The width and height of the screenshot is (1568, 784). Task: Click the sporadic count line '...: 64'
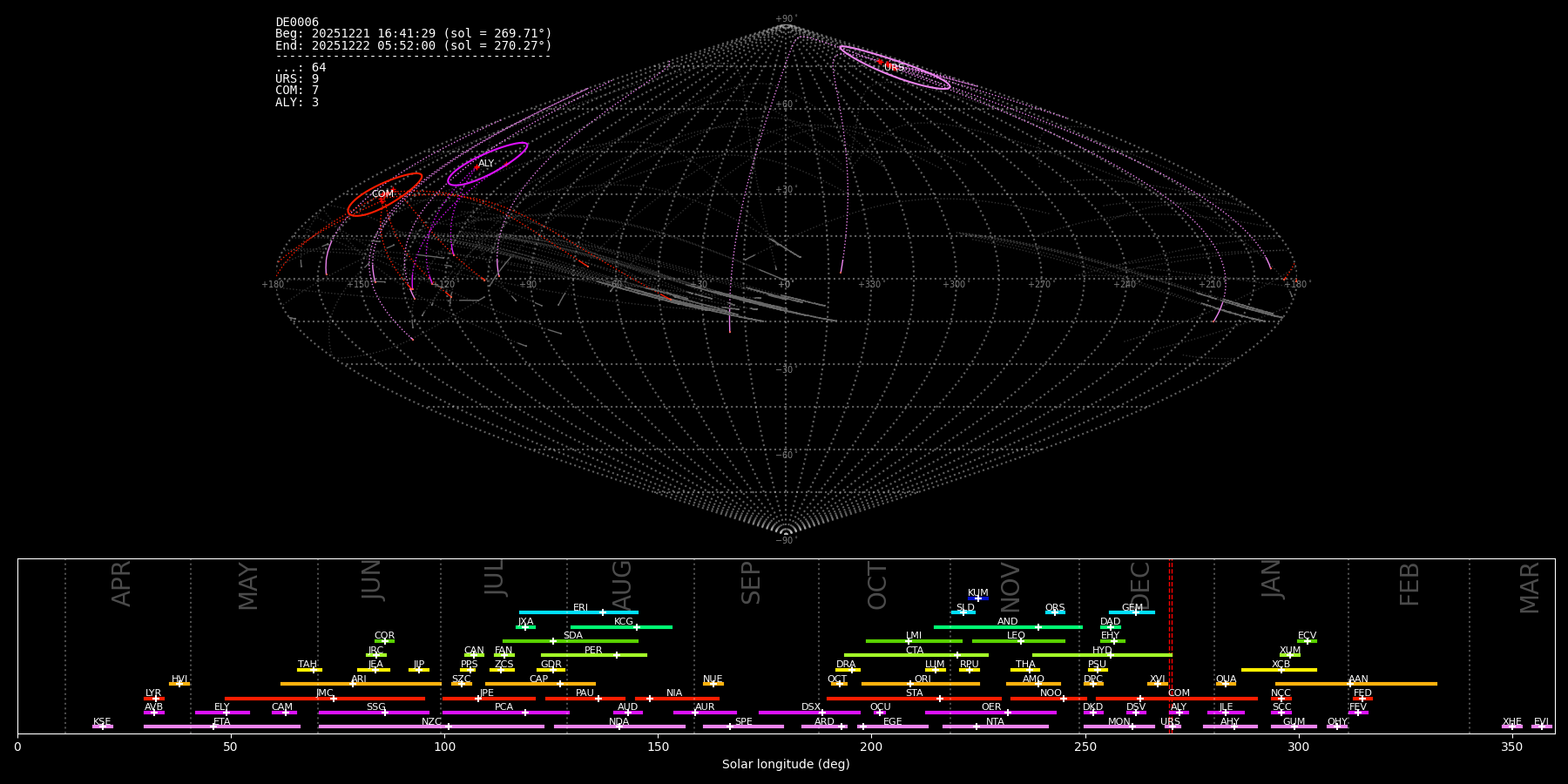[x=301, y=68]
